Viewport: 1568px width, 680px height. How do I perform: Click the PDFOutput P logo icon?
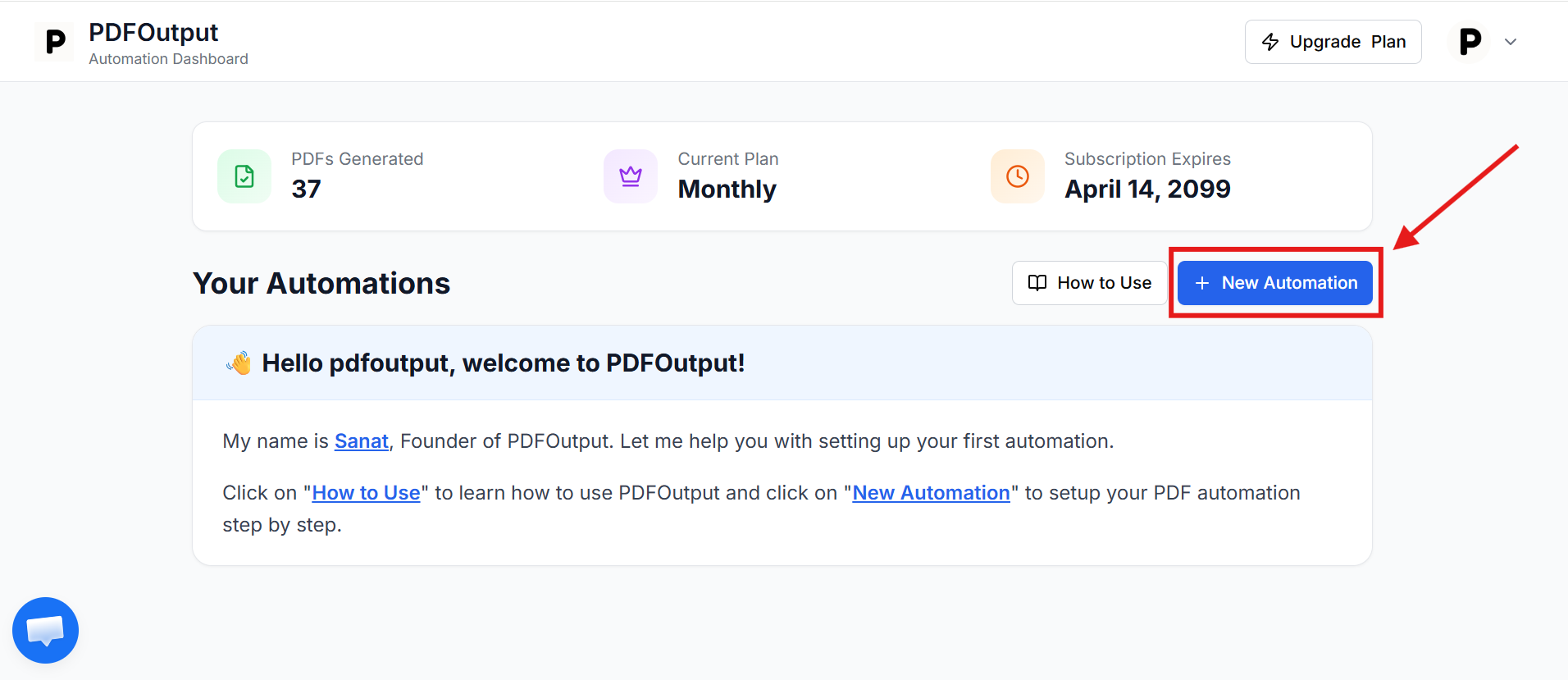click(x=55, y=42)
